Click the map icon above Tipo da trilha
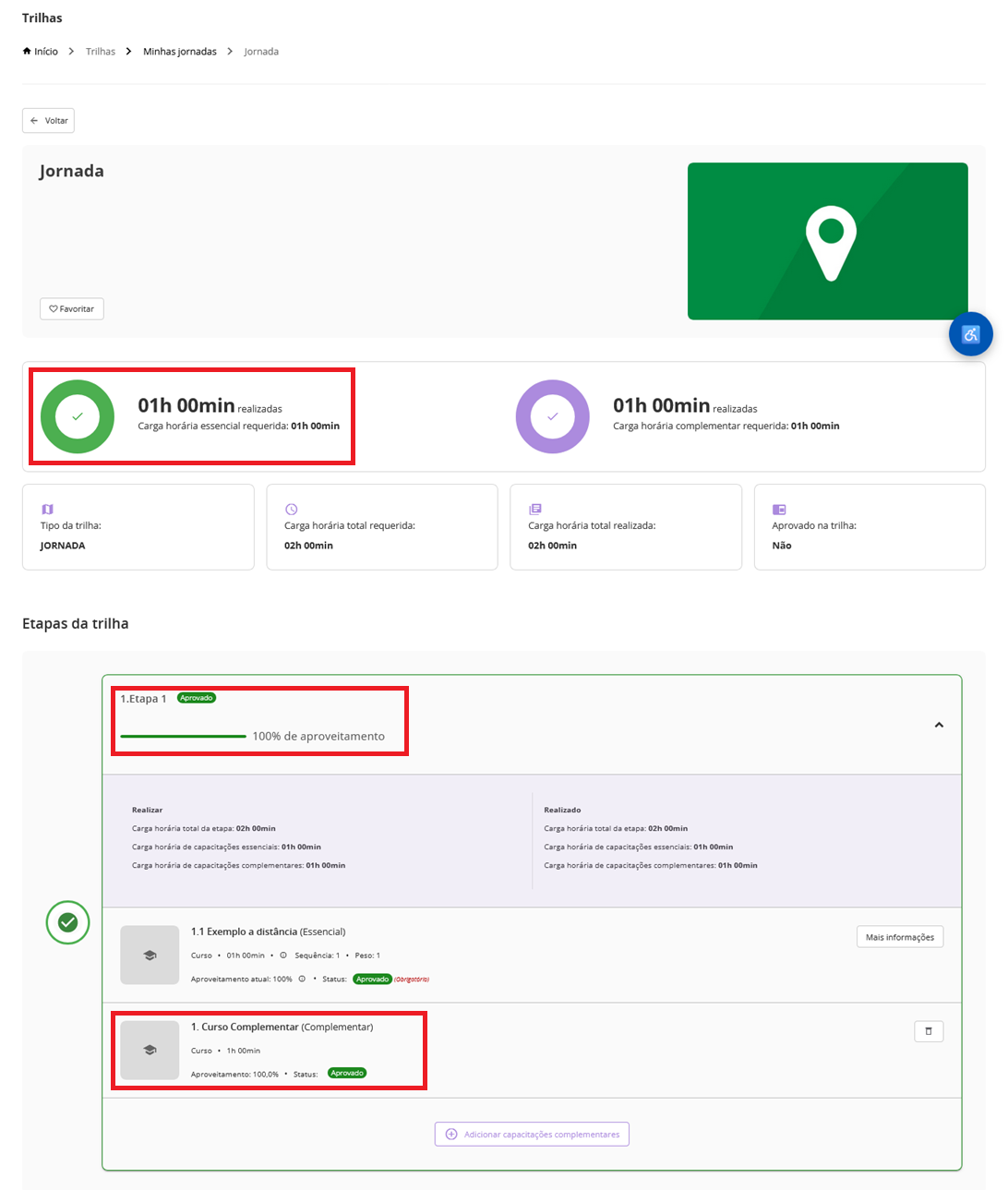 pyautogui.click(x=47, y=509)
